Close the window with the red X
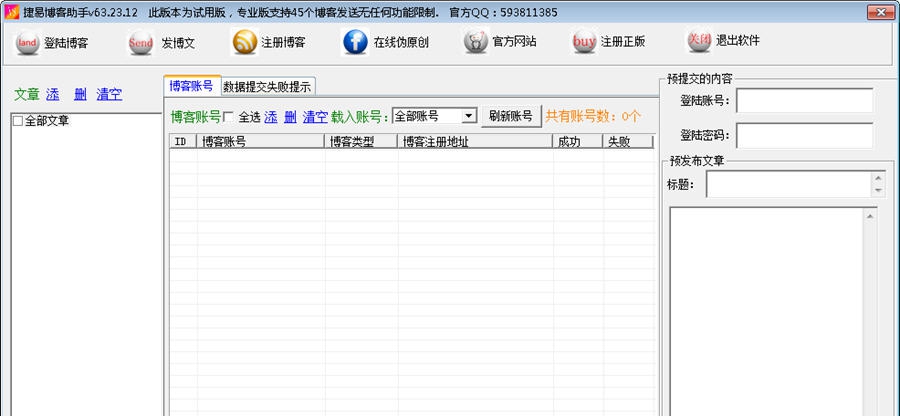The height and width of the screenshot is (416, 900). pos(882,11)
